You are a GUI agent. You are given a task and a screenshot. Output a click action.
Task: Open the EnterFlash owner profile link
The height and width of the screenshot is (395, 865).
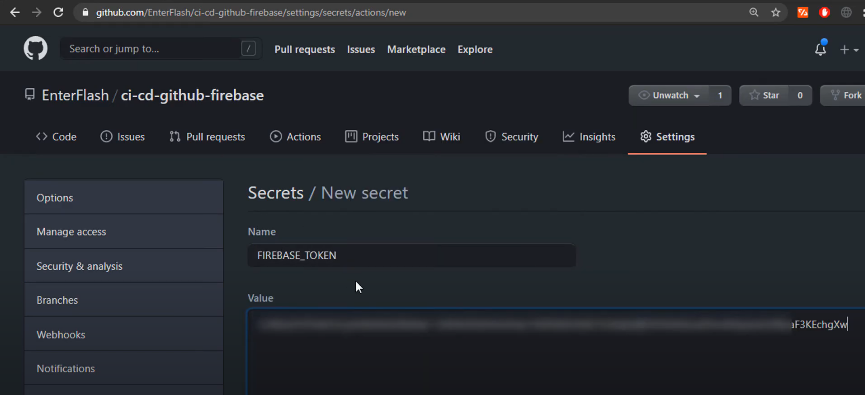coord(75,95)
